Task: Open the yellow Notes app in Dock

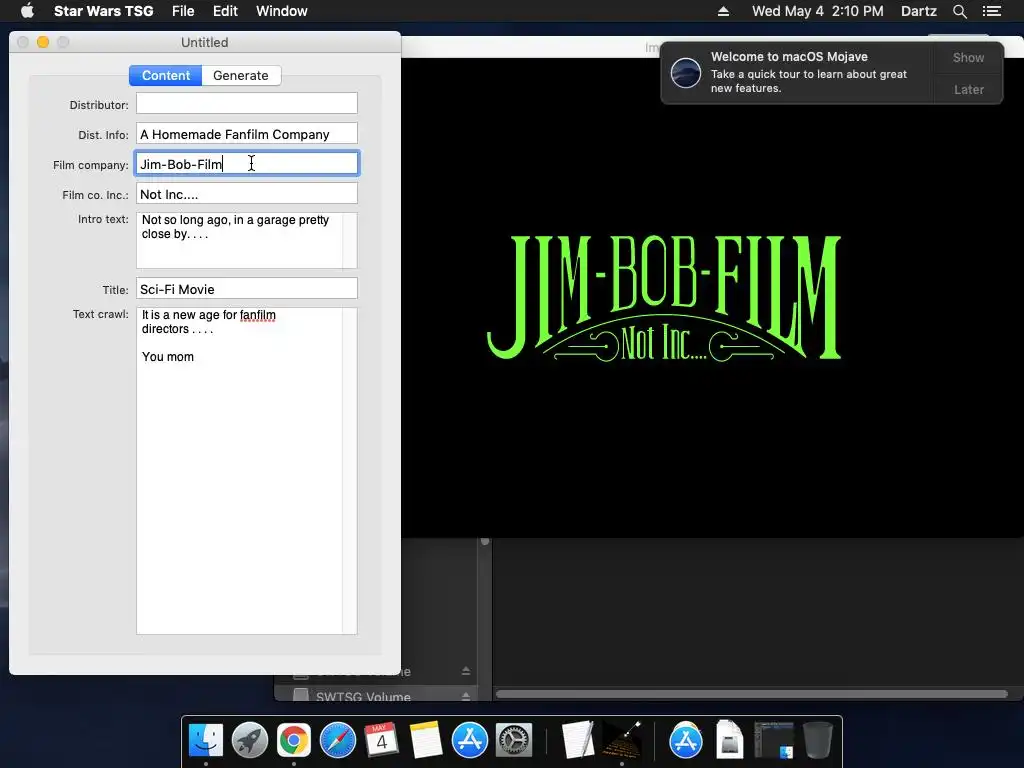Action: coord(426,740)
